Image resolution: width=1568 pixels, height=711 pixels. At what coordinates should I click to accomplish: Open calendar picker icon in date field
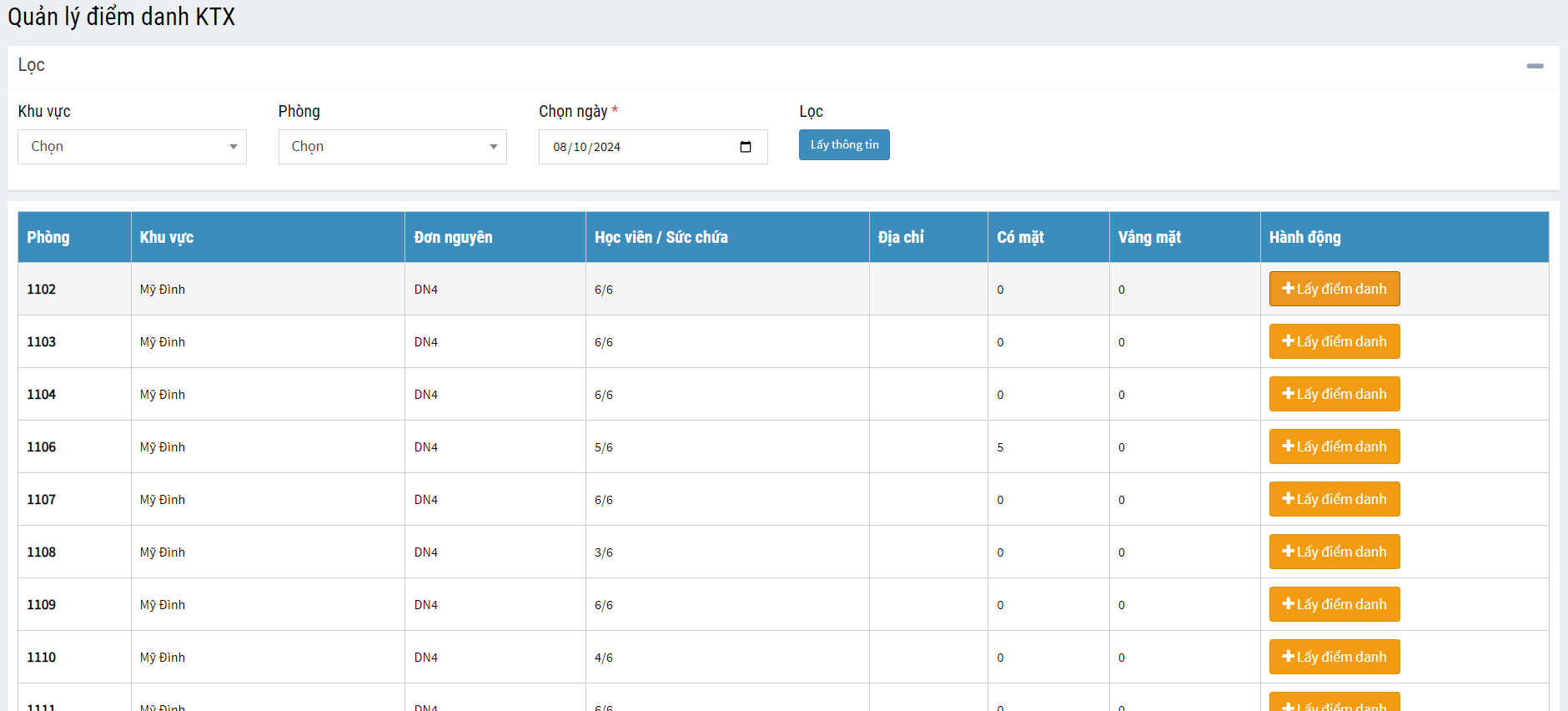click(745, 147)
